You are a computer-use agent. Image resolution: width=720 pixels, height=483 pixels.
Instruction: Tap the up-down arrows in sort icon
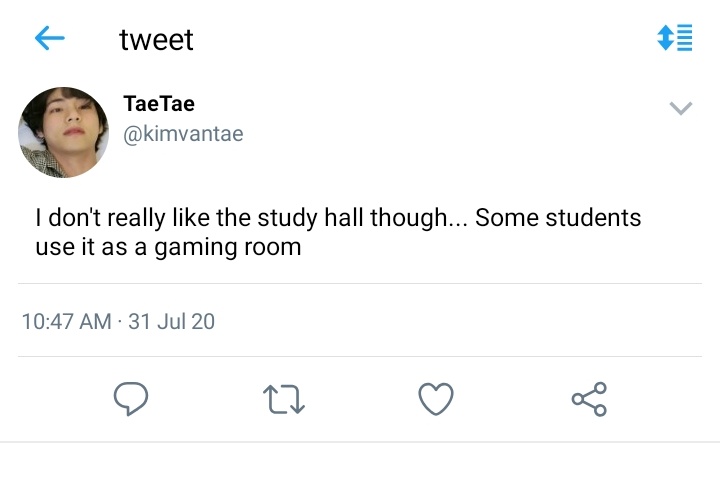pyautogui.click(x=665, y=37)
